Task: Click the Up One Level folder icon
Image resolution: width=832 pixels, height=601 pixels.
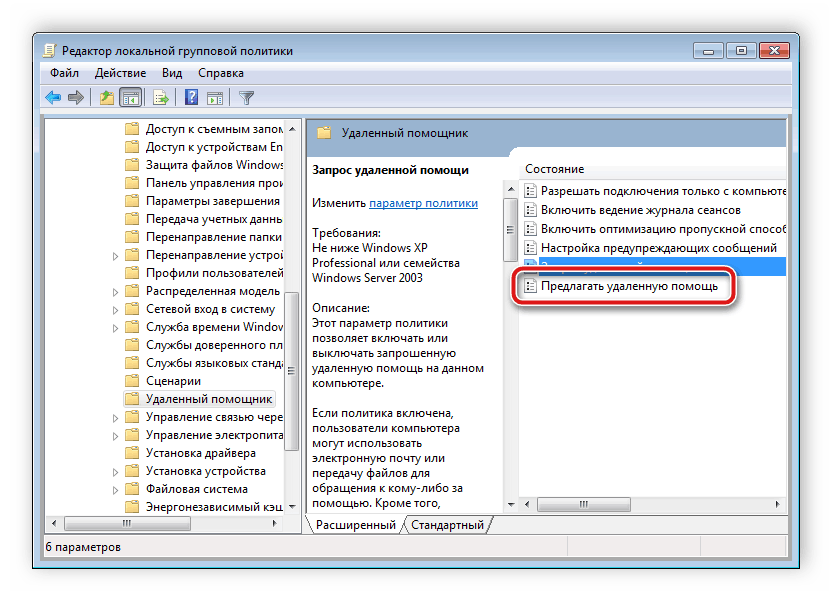Action: tap(107, 97)
